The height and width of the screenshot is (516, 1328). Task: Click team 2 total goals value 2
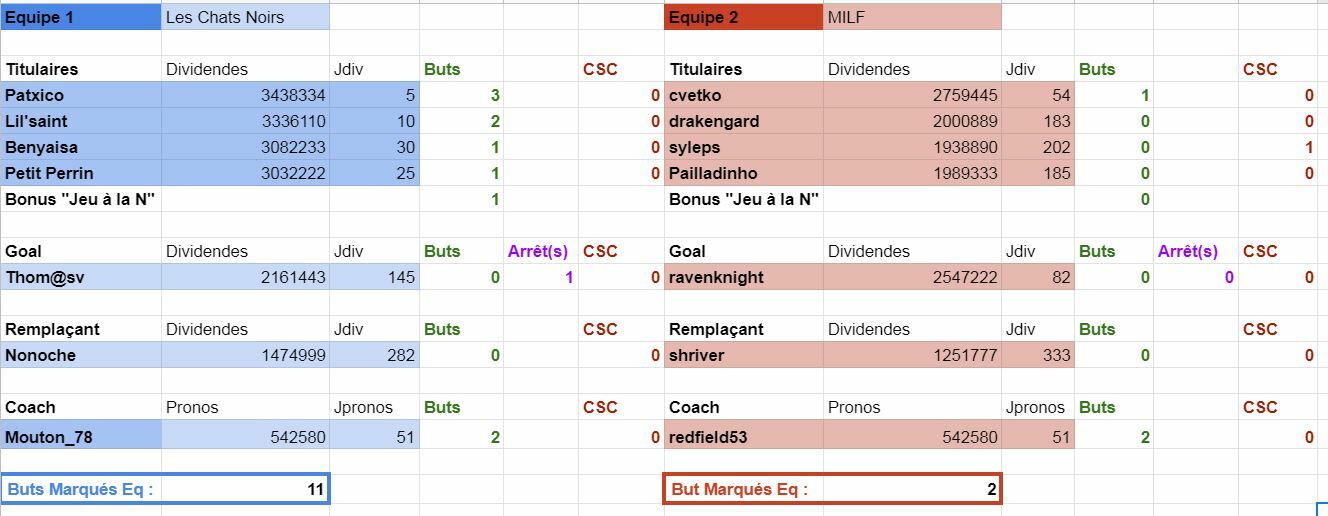tap(910, 489)
